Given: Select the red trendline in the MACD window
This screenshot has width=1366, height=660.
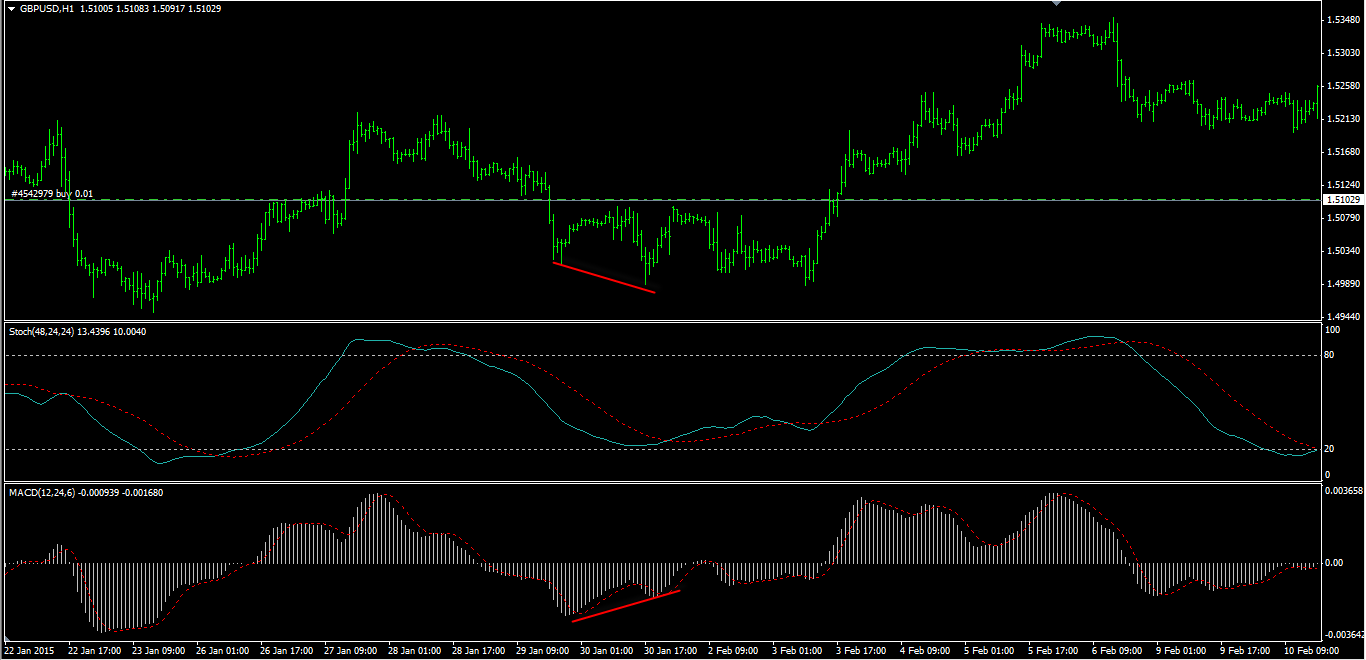Looking at the screenshot, I should pos(626,606).
